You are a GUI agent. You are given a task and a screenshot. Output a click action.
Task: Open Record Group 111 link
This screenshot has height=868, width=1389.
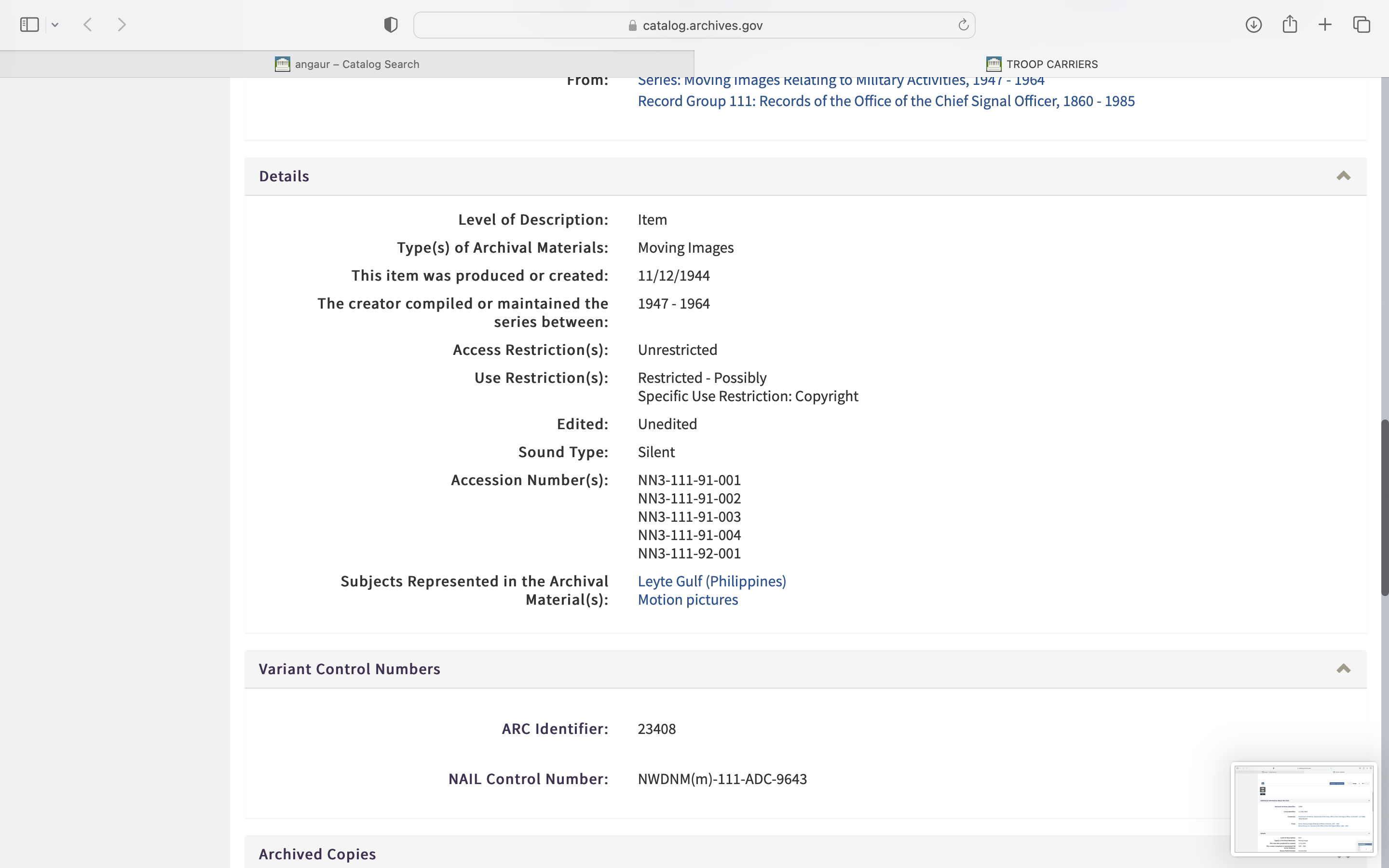tap(885, 101)
